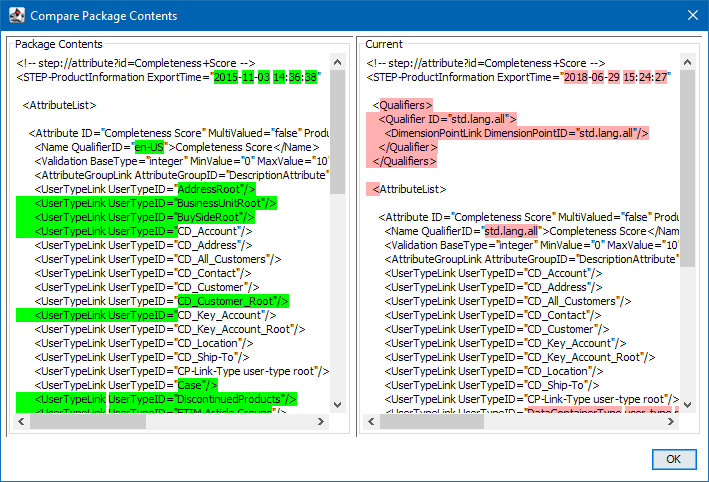The width and height of the screenshot is (709, 482).
Task: Click the Package Contents horizontal scrollbar thumb
Action: click(x=88, y=421)
